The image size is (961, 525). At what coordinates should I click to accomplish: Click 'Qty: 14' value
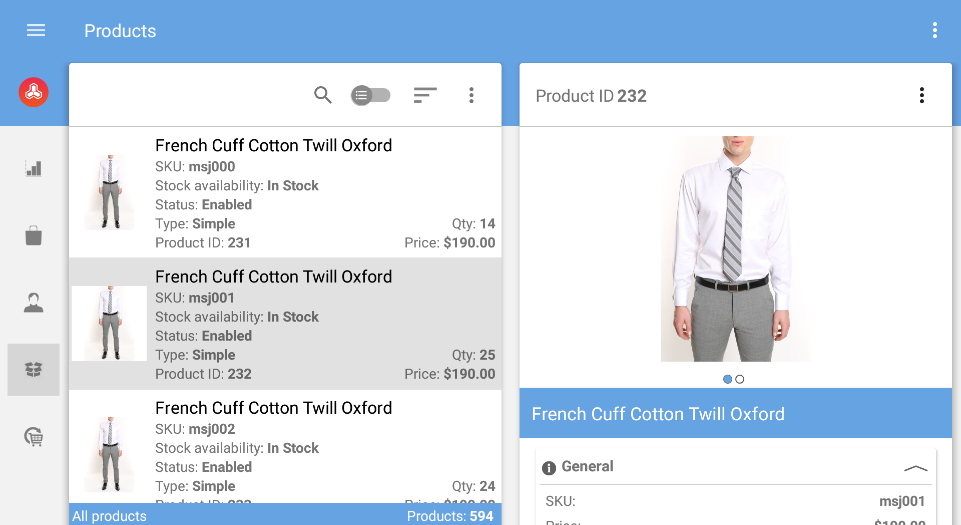pos(473,224)
